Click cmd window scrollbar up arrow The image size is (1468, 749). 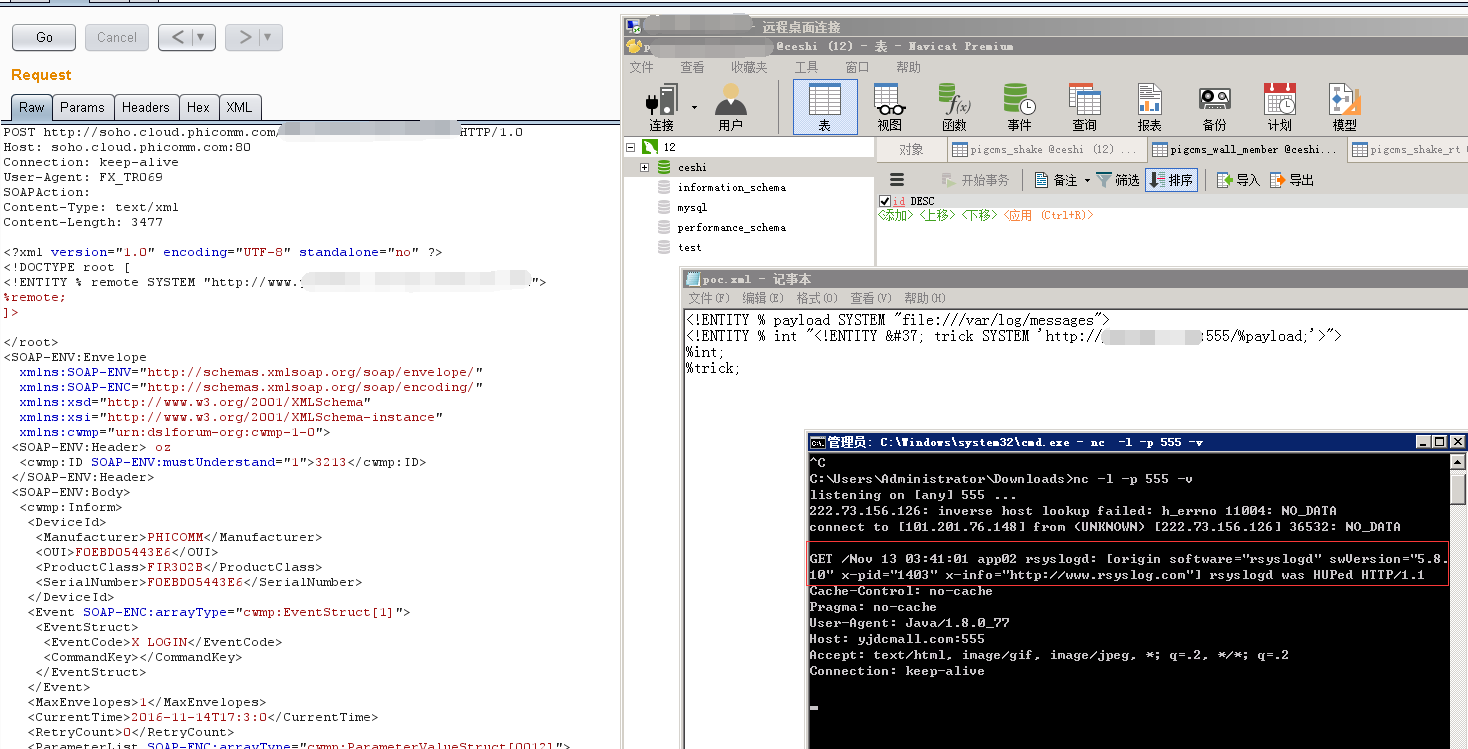(x=1459, y=463)
